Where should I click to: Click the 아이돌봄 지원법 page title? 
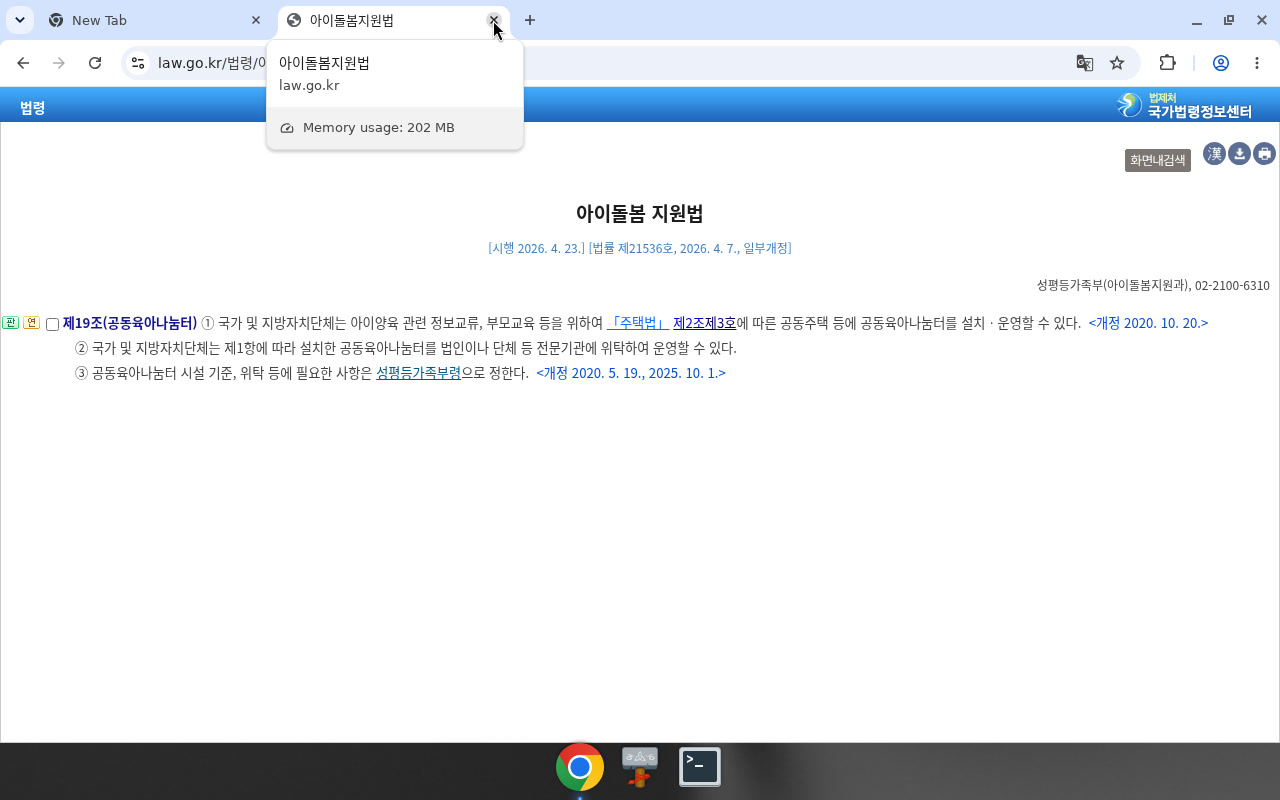(640, 213)
